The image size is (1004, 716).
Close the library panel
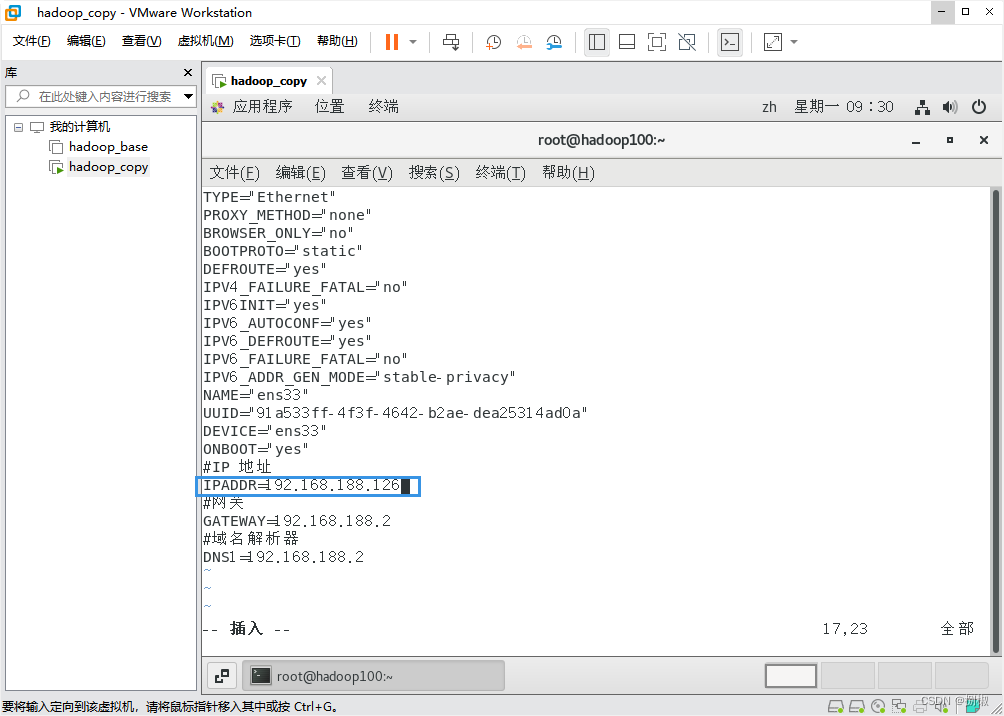tap(188, 73)
